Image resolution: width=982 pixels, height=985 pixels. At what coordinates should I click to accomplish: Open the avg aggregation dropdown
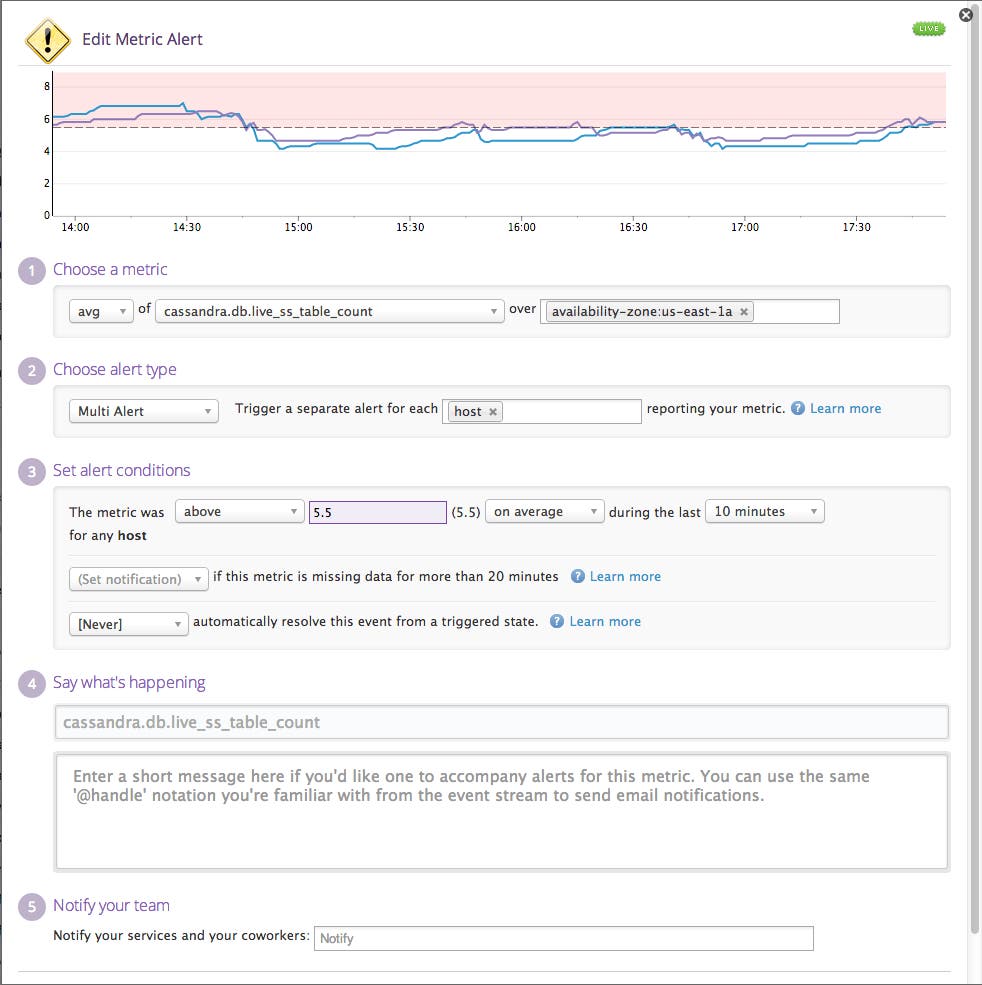click(x=100, y=311)
